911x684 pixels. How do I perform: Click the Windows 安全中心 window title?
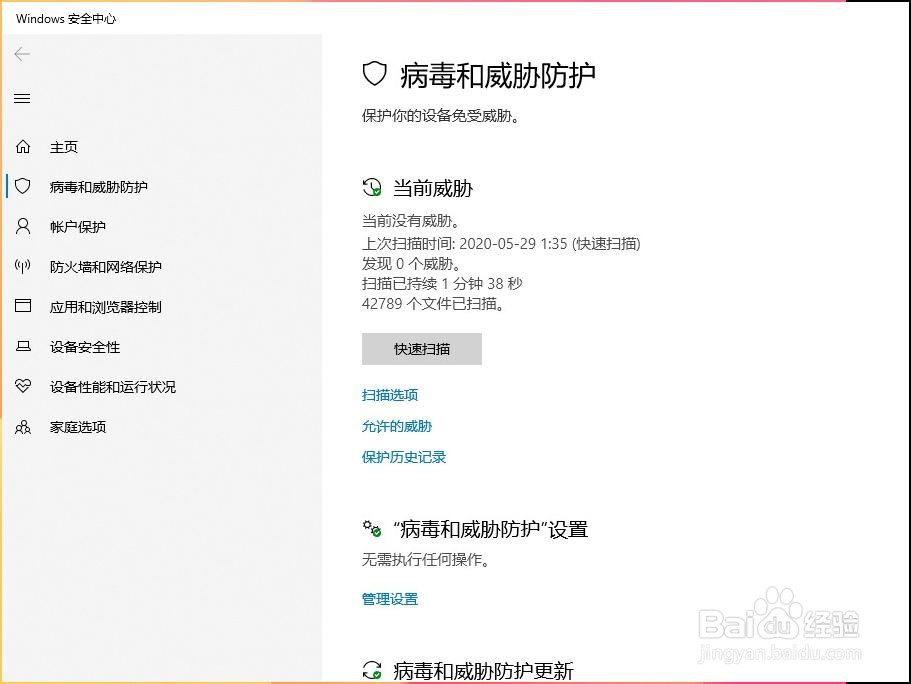click(66, 19)
